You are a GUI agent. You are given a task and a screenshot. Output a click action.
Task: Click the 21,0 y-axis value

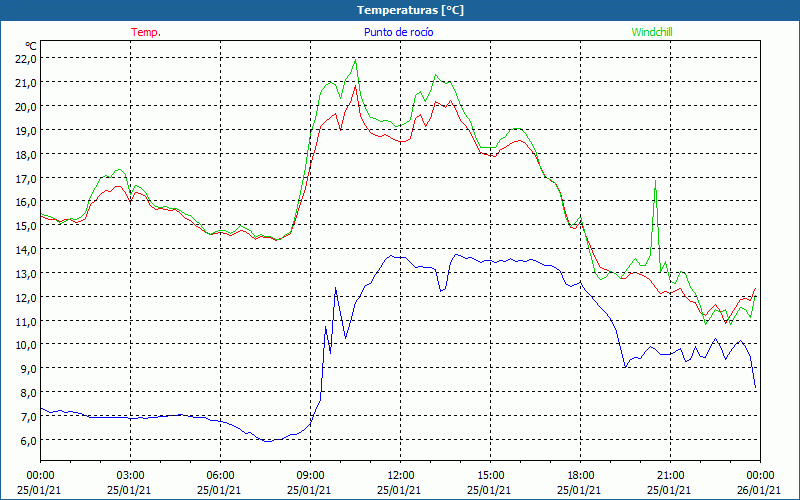(27, 83)
